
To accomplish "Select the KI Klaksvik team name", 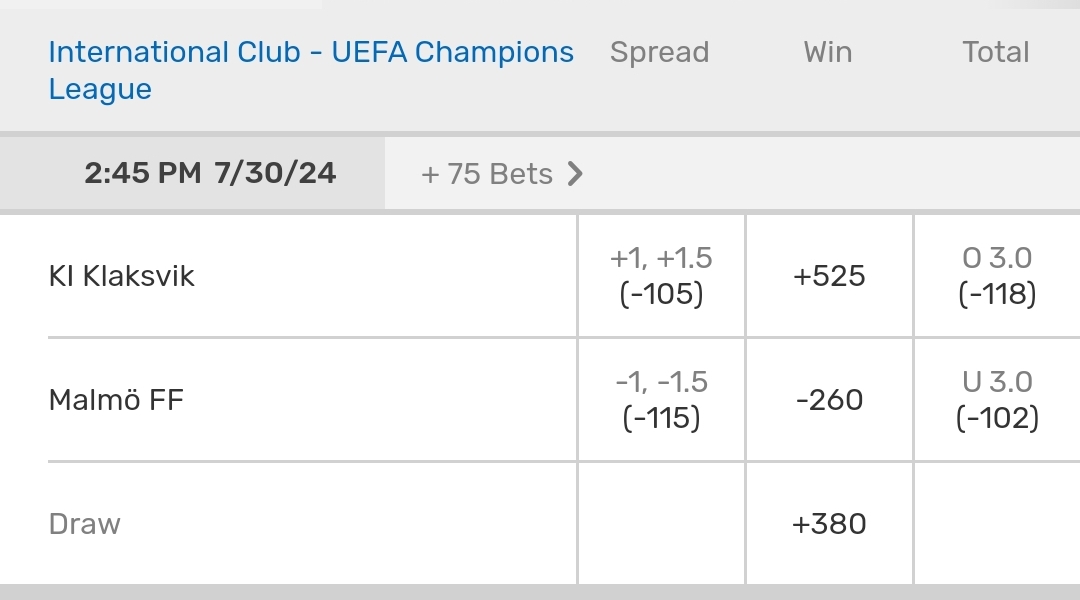I will click(x=122, y=276).
